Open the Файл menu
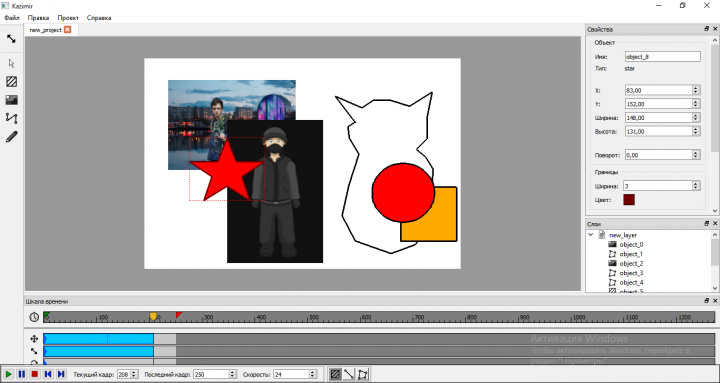This screenshot has width=720, height=383. coord(12,18)
